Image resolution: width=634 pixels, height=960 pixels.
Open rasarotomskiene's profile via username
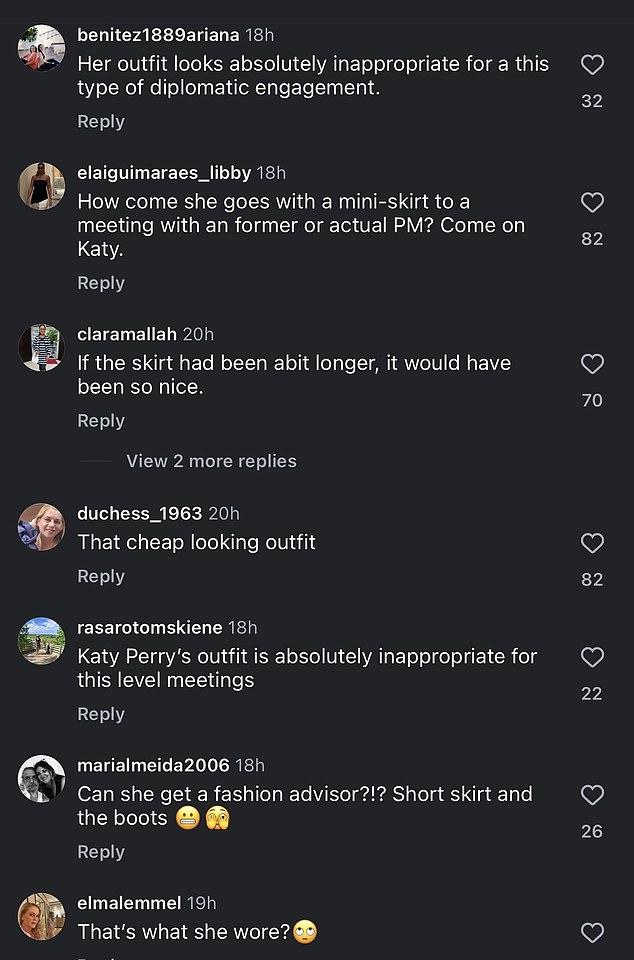[x=149, y=627]
